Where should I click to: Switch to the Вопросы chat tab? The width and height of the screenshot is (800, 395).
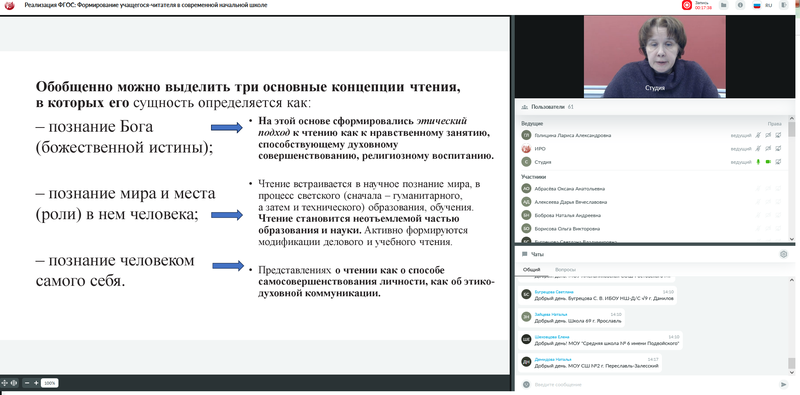[x=565, y=269]
